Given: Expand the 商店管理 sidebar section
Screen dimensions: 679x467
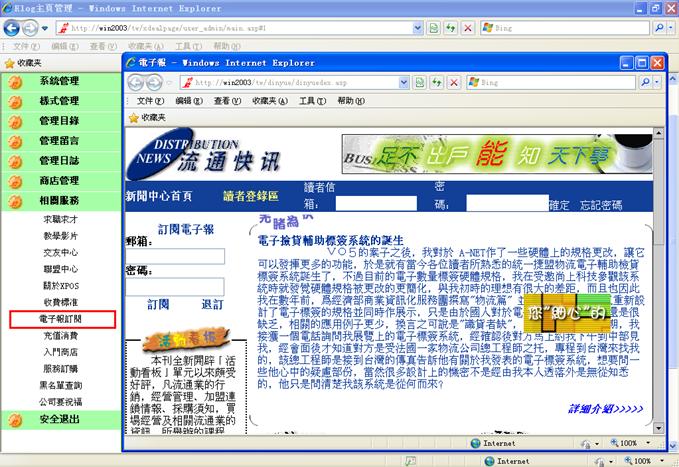Looking at the screenshot, I should [x=59, y=181].
